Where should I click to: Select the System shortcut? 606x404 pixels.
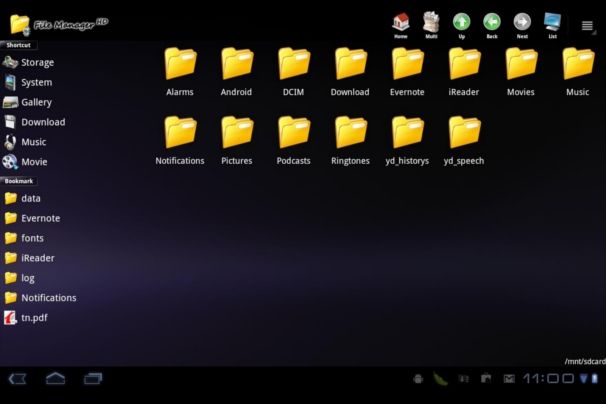(x=27, y=82)
